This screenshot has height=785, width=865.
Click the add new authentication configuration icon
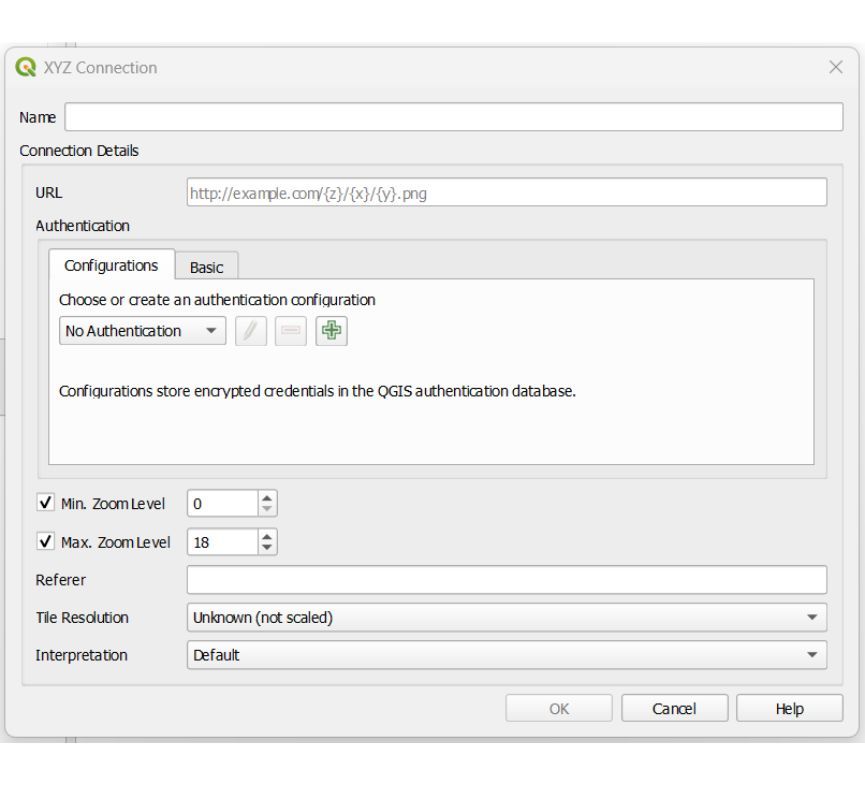[x=334, y=330]
